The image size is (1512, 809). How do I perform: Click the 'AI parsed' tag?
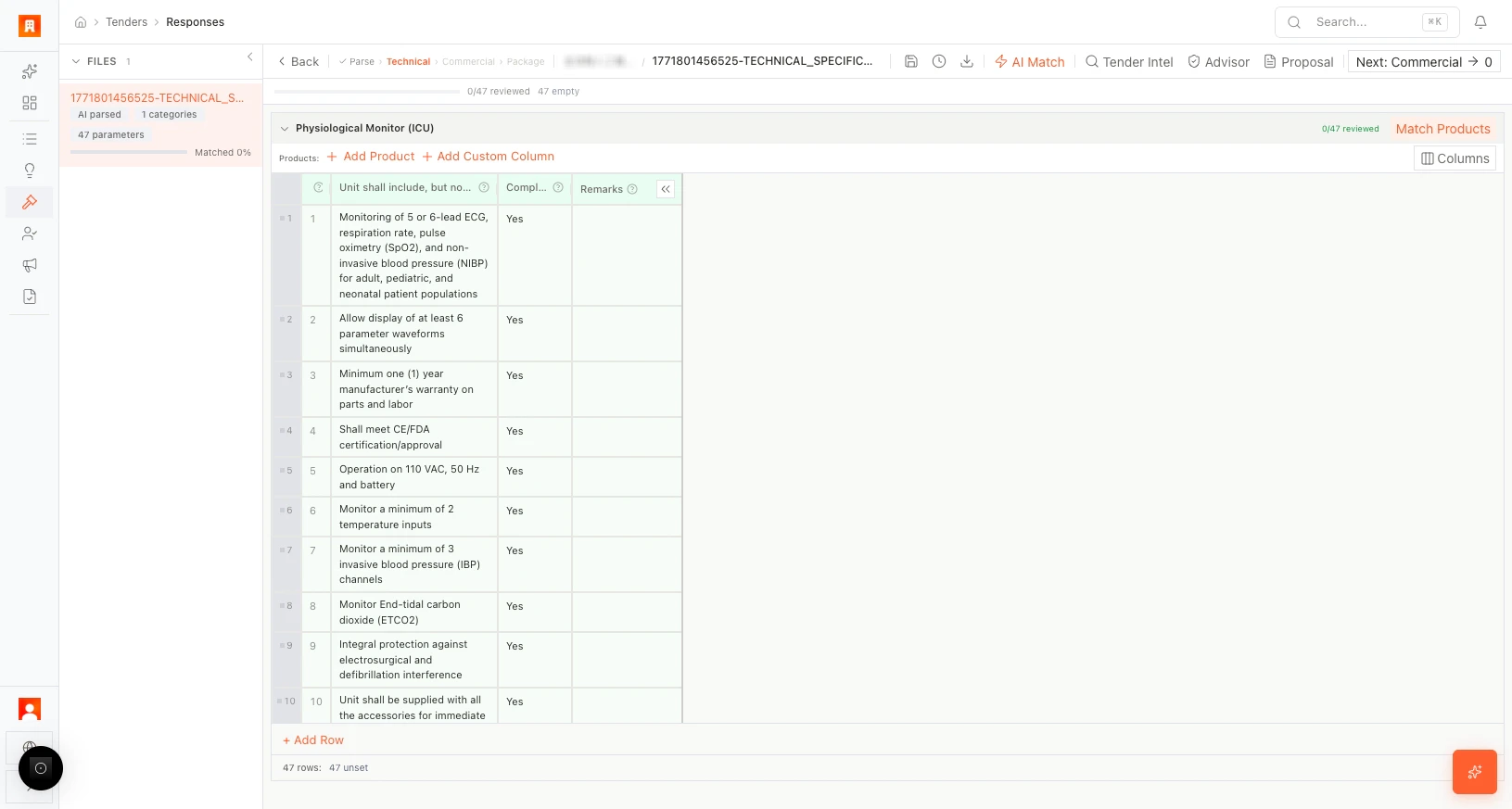click(99, 115)
